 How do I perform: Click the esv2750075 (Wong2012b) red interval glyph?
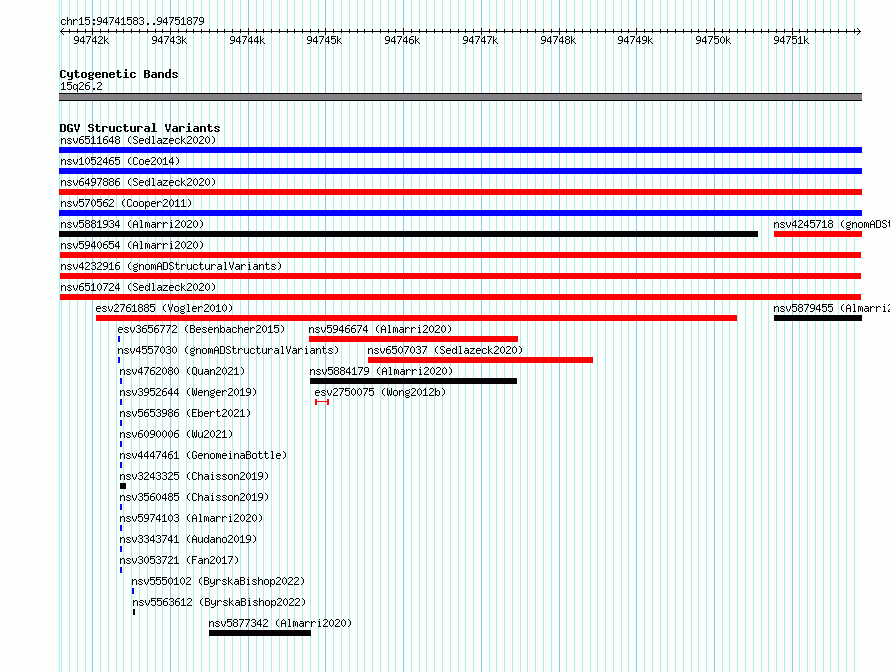(x=322, y=402)
